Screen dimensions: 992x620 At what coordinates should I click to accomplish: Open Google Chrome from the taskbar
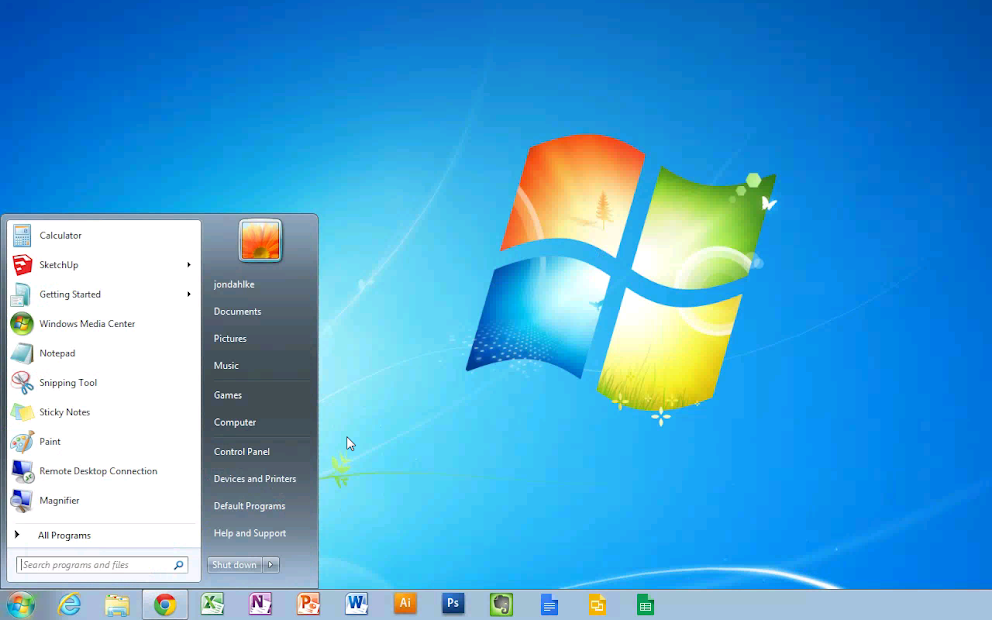point(164,604)
